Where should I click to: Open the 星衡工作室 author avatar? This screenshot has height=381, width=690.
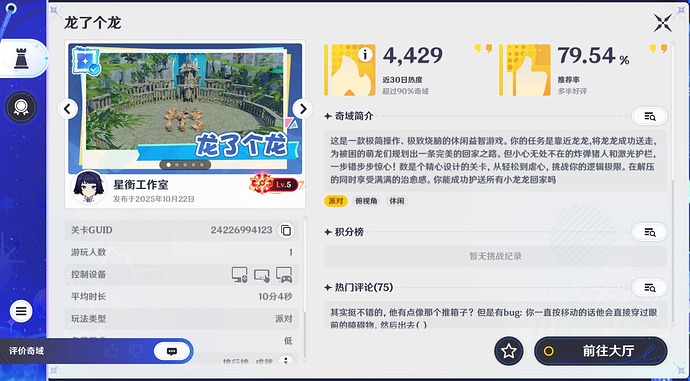pyautogui.click(x=88, y=188)
